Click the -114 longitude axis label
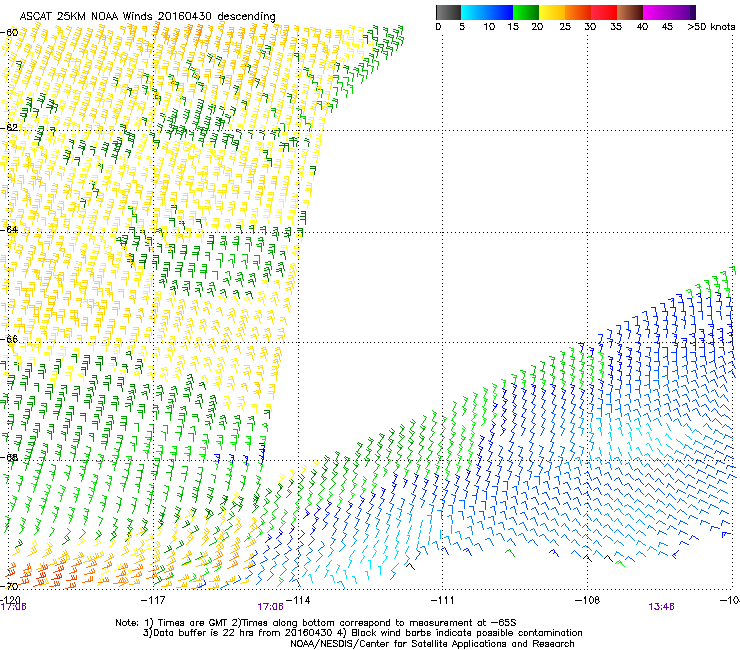The image size is (740, 650). click(299, 599)
